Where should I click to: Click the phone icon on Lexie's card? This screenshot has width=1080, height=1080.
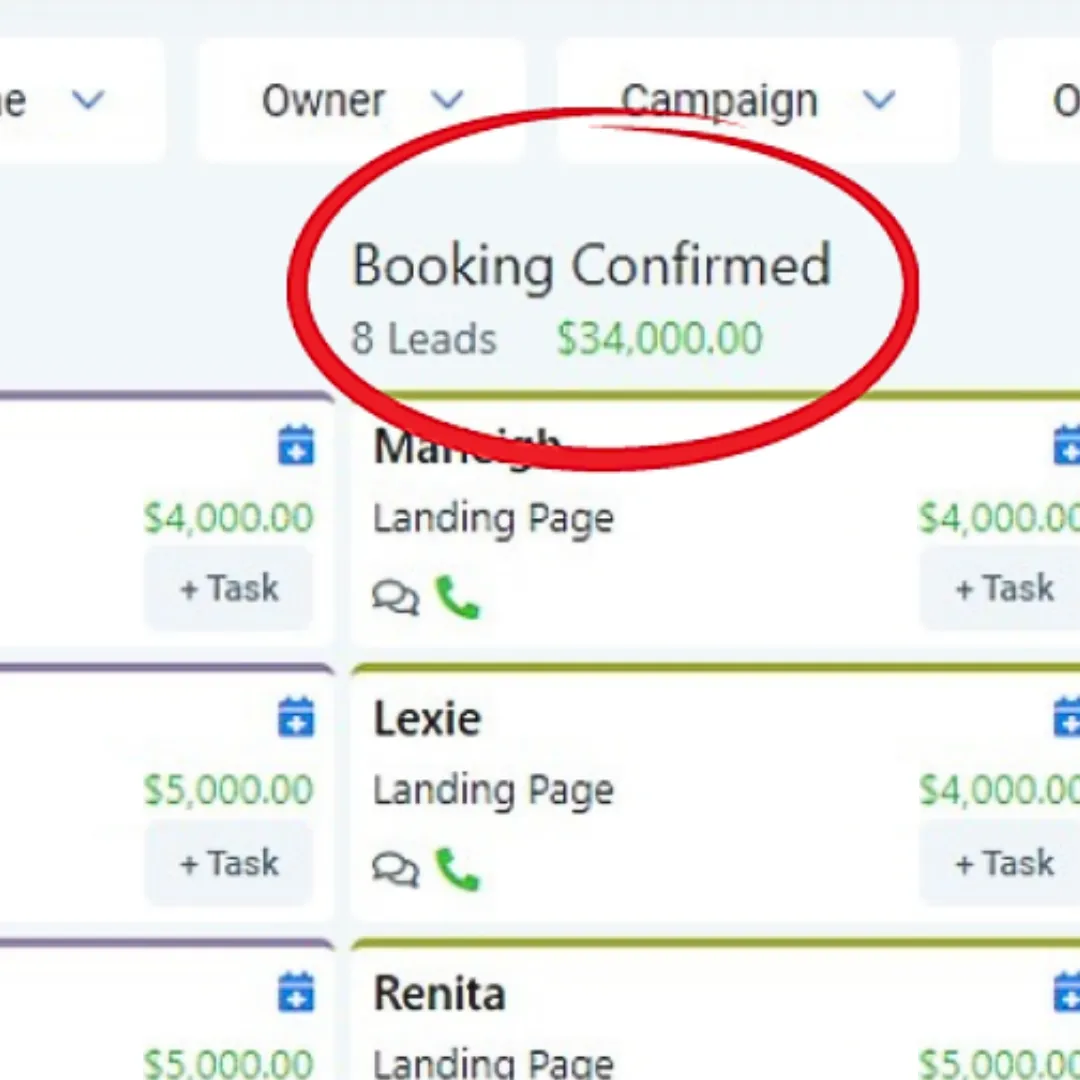[x=458, y=869]
